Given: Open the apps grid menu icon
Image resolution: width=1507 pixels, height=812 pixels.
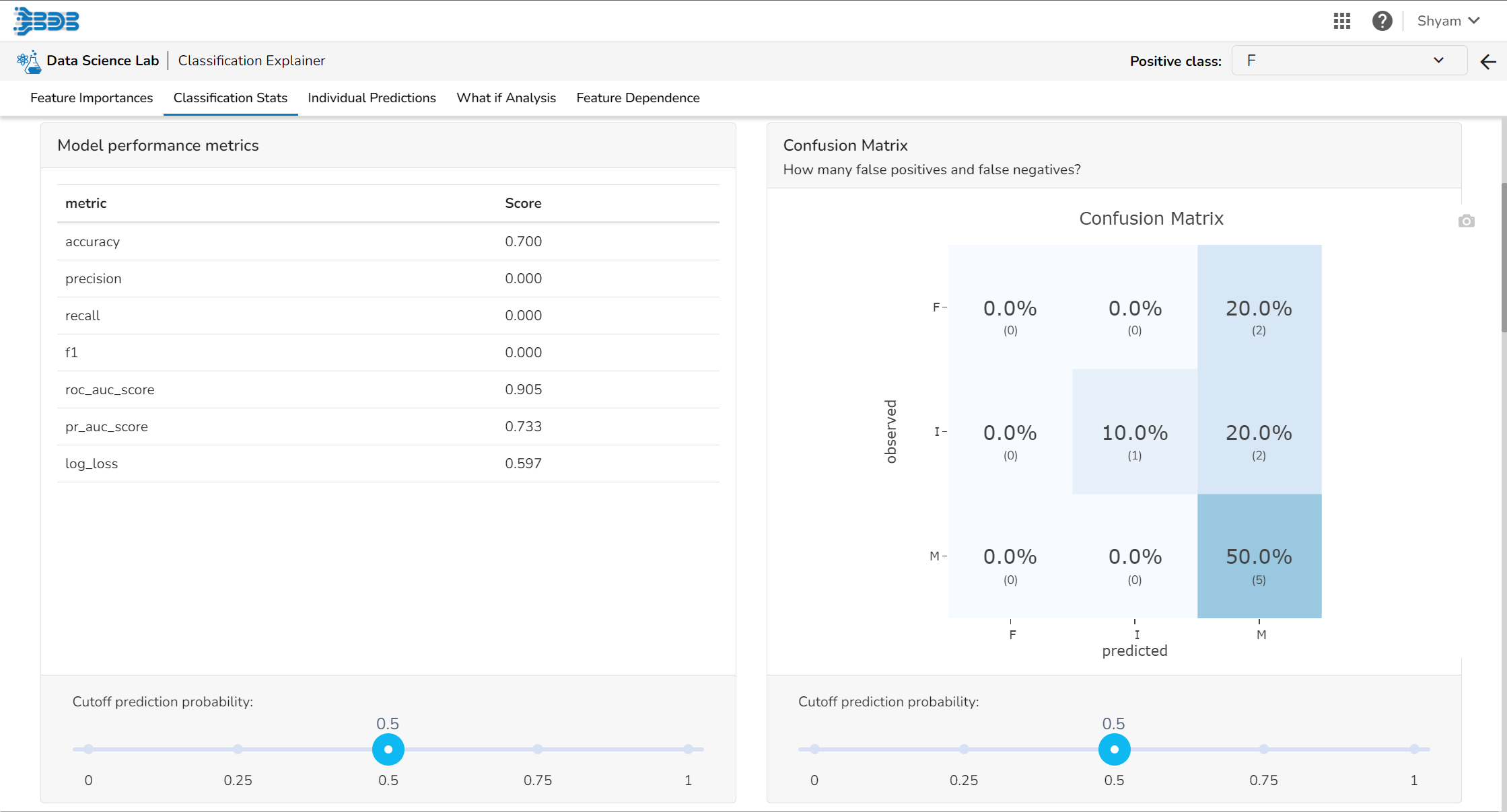Looking at the screenshot, I should [1341, 21].
